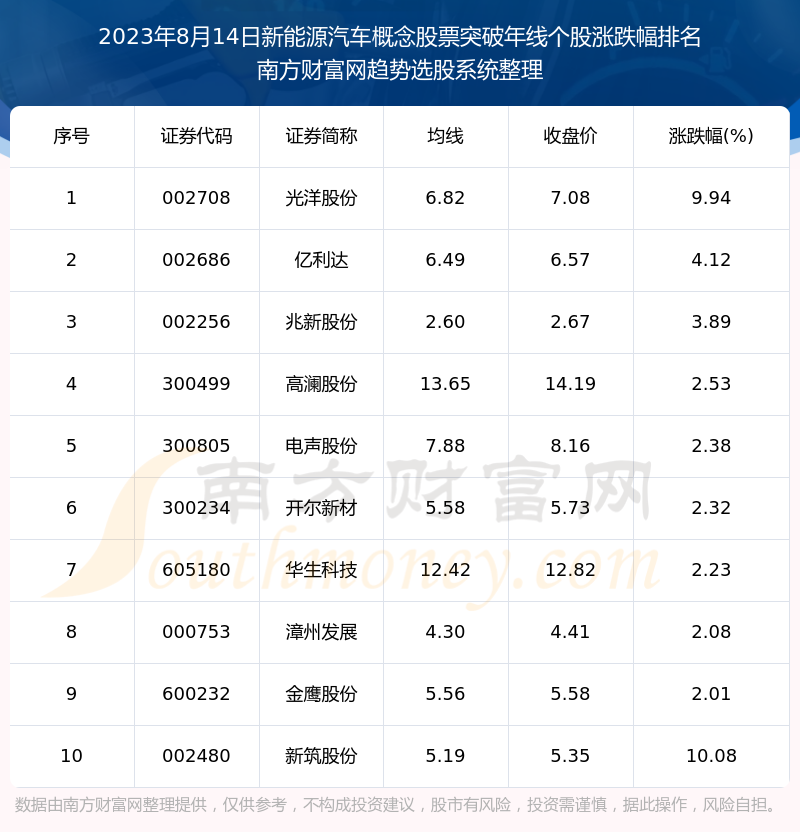The height and width of the screenshot is (832, 800).
Task: Select stock name 兆新股份
Action: click(x=321, y=322)
